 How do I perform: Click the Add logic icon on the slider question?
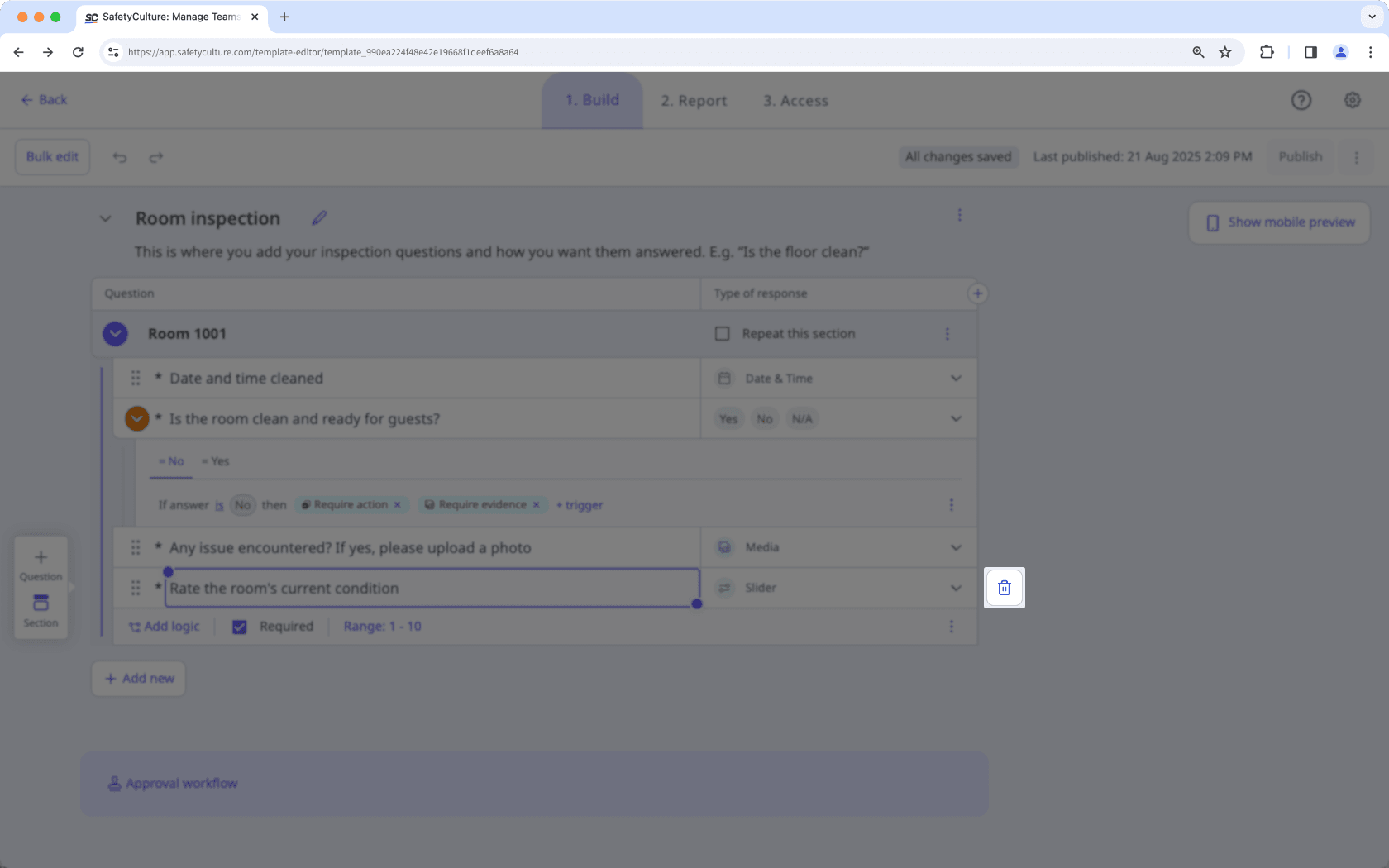coord(133,627)
